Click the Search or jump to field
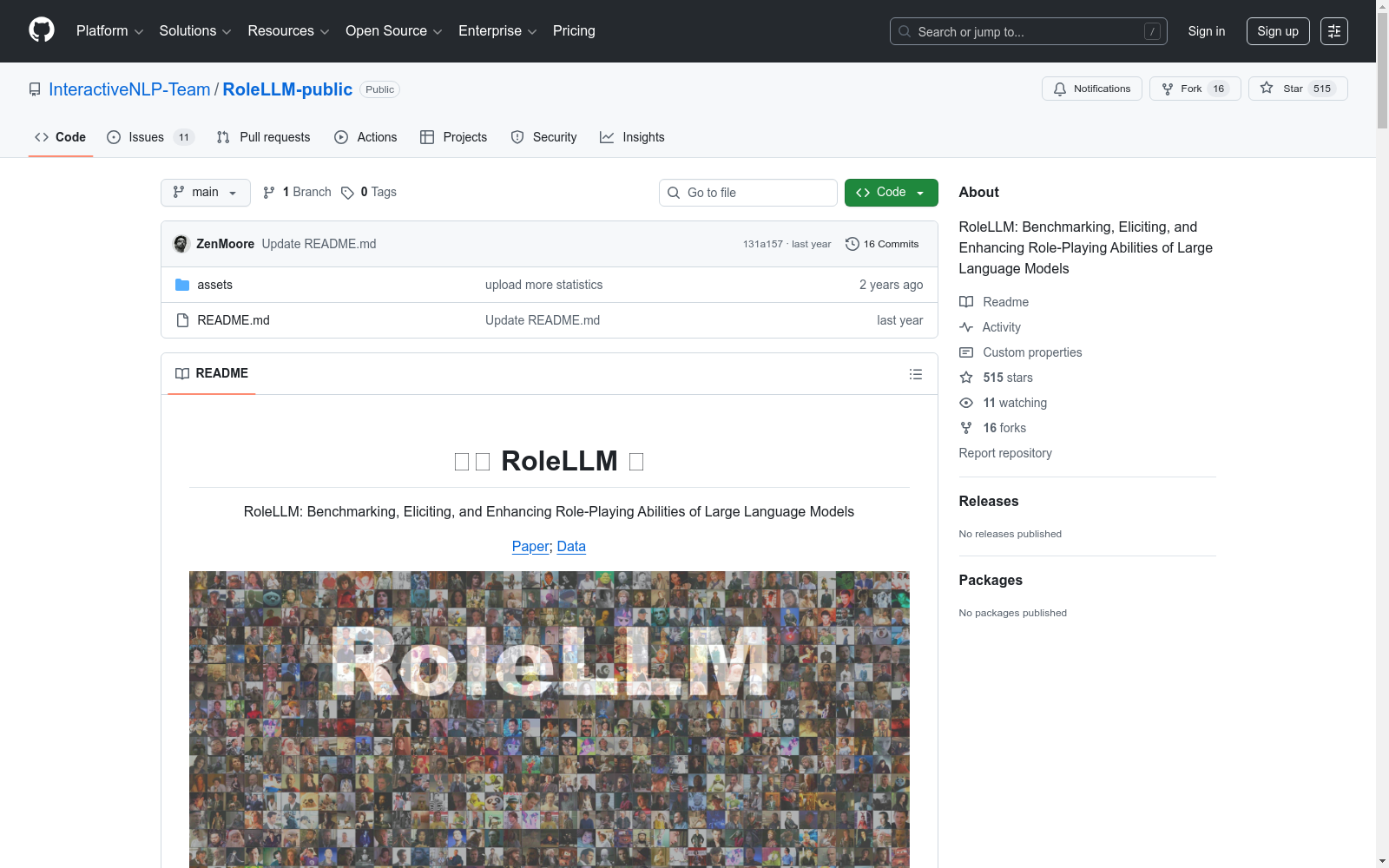1389x868 pixels. pyautogui.click(x=1029, y=31)
